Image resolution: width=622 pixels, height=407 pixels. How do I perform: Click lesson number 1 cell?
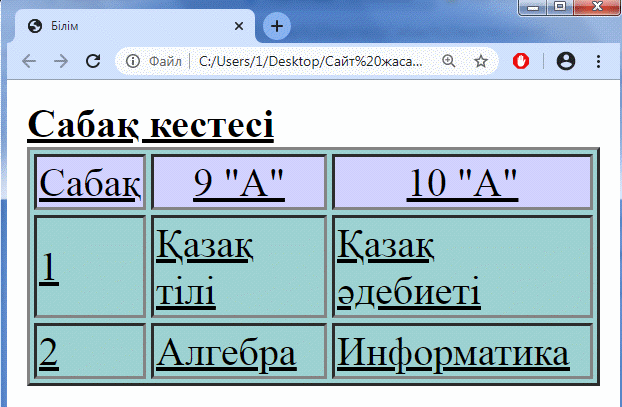point(90,266)
